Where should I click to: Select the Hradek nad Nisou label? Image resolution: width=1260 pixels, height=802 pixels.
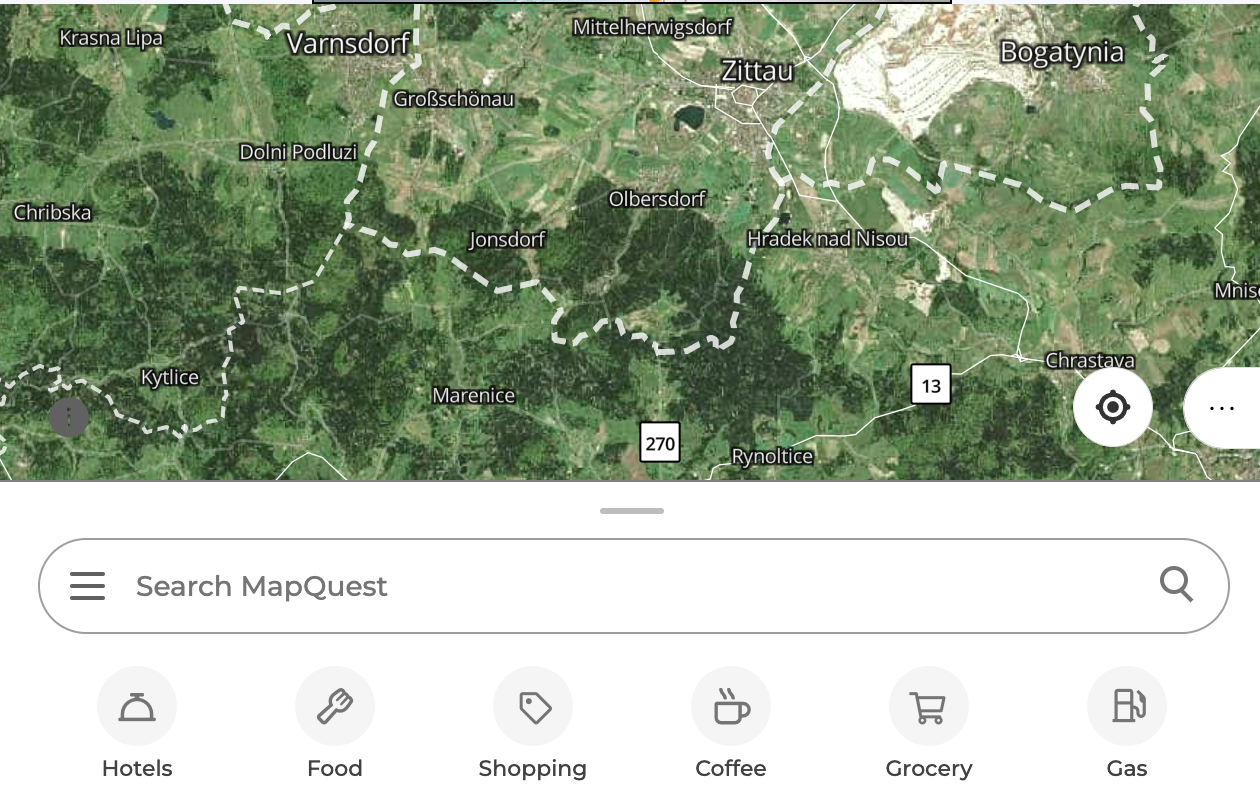828,239
